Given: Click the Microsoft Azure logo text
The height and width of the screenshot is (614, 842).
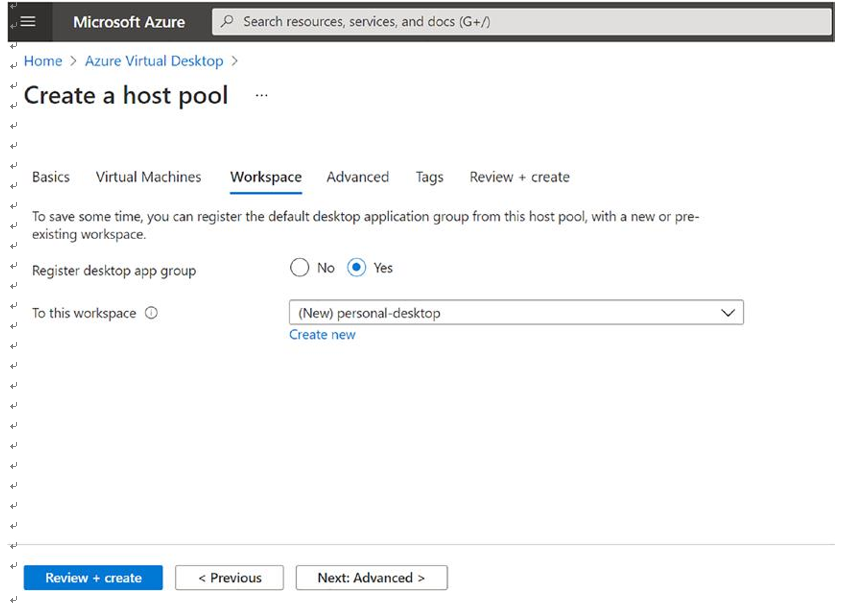Looking at the screenshot, I should point(129,22).
